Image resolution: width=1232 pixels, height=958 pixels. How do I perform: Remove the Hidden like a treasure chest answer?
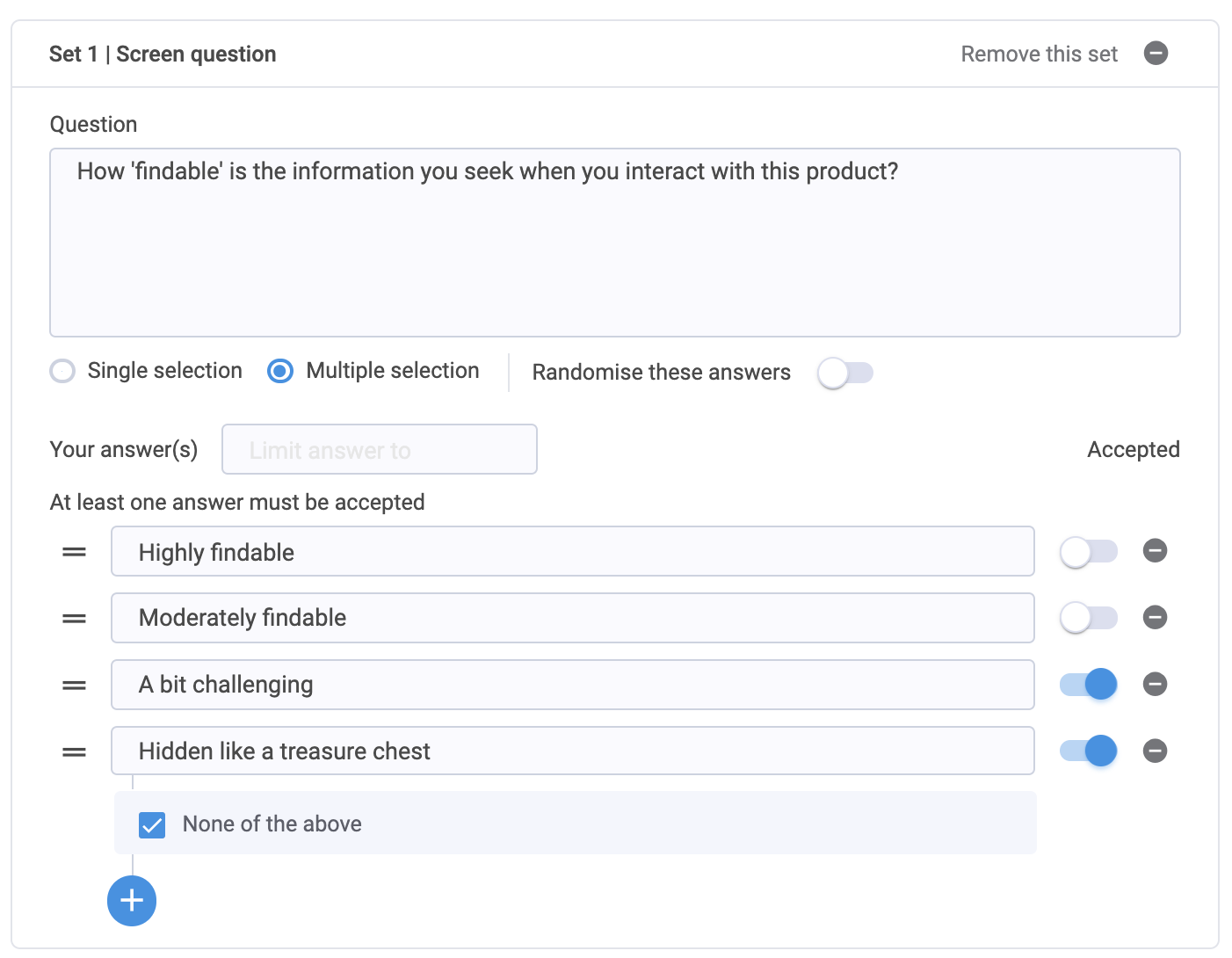[x=1155, y=751]
